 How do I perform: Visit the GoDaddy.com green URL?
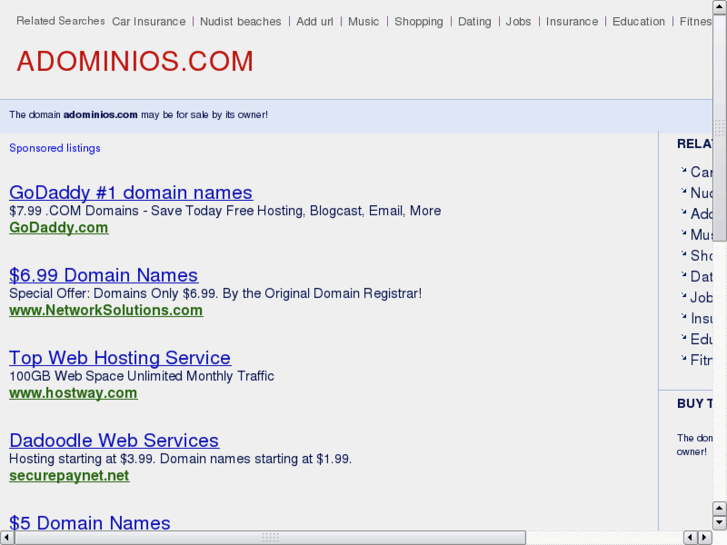pos(59,228)
